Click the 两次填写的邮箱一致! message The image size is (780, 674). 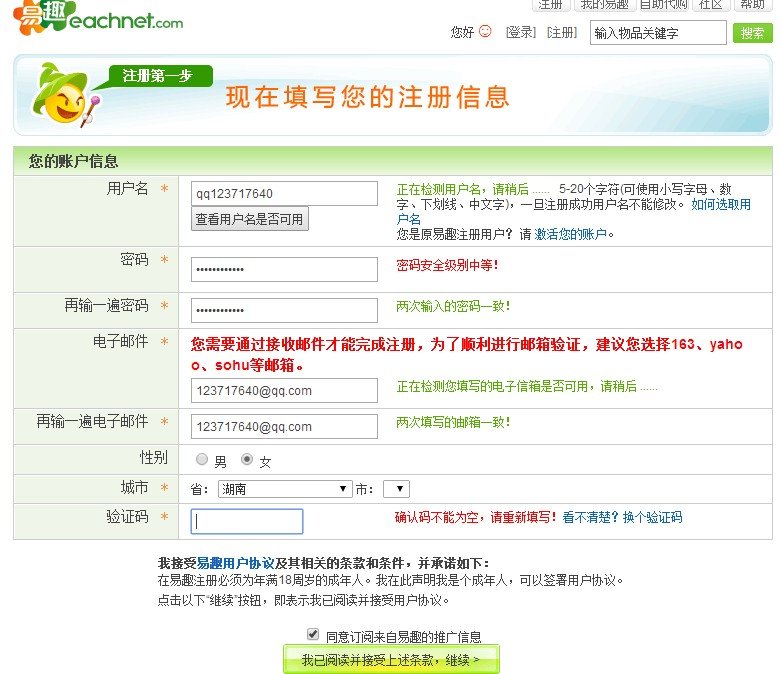point(453,422)
